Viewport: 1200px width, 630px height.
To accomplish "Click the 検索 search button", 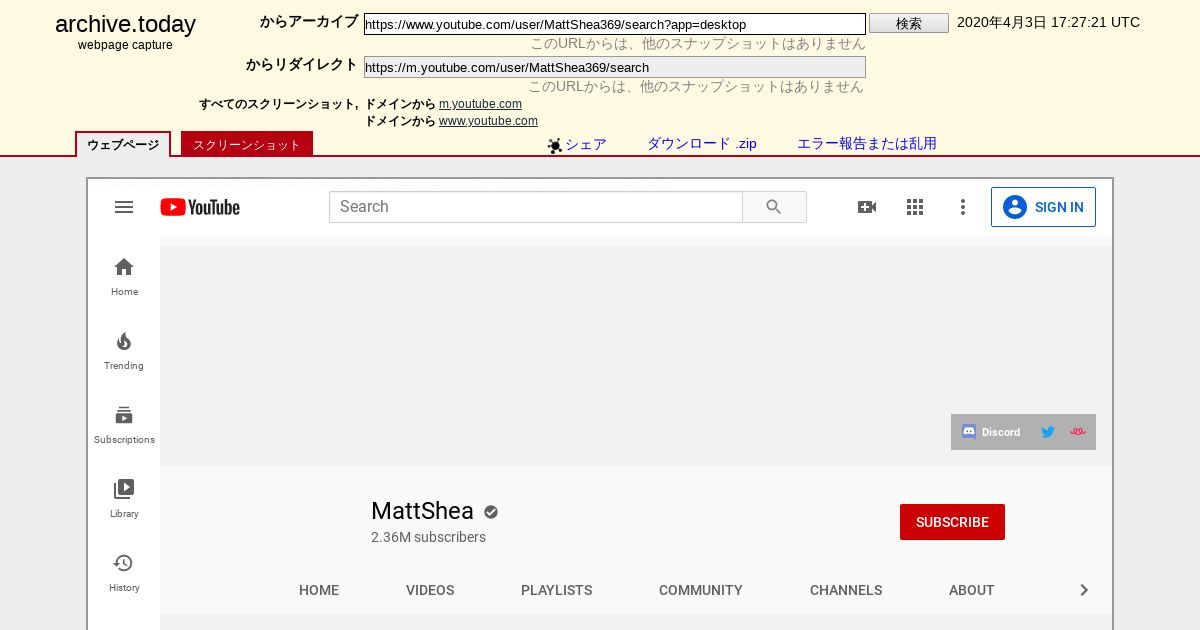I will [x=909, y=23].
